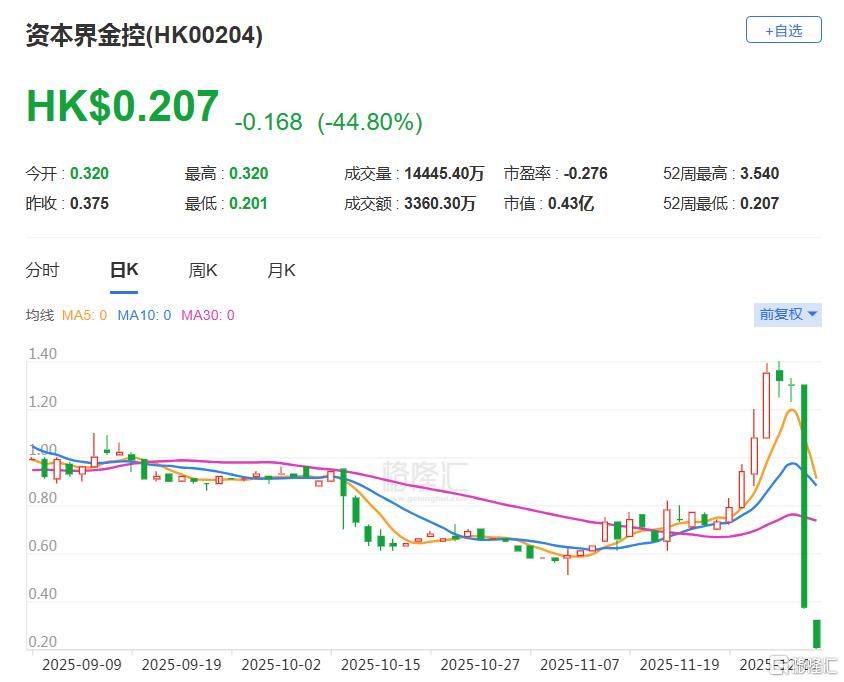
Task: Click the 52周最高 value 3.540
Action: click(x=759, y=173)
